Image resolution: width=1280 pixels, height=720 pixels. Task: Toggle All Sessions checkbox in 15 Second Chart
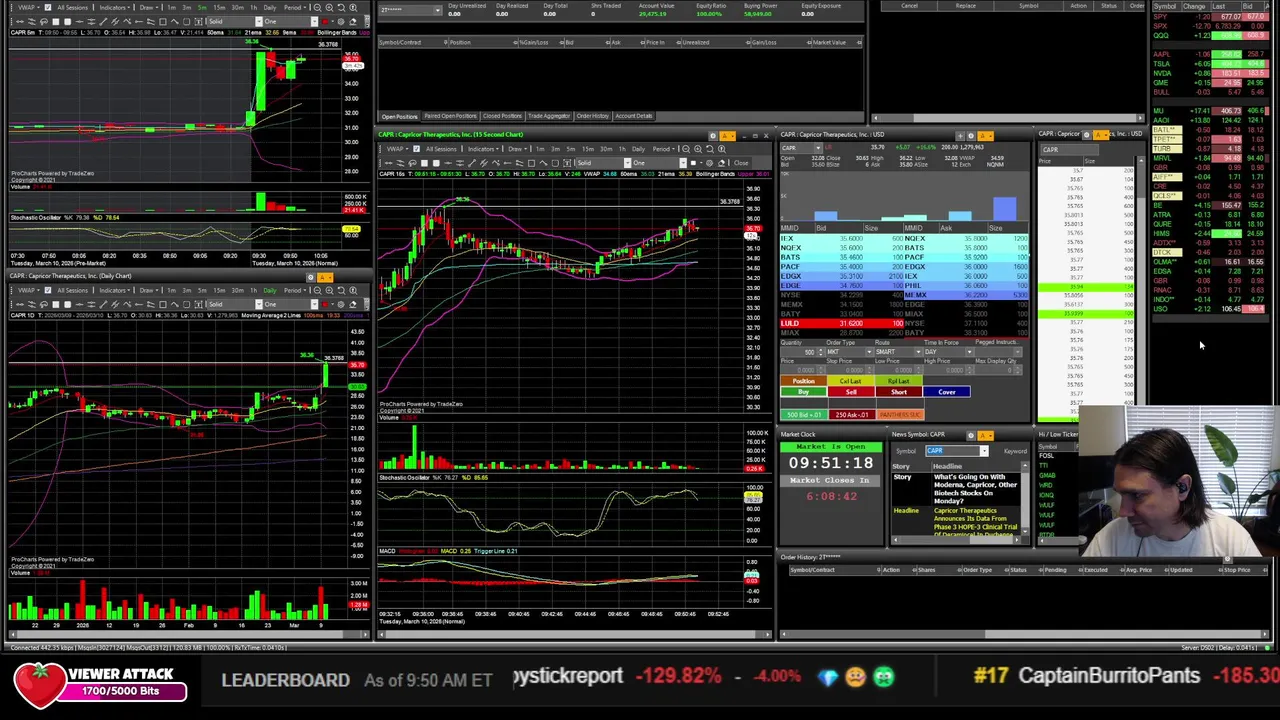417,149
